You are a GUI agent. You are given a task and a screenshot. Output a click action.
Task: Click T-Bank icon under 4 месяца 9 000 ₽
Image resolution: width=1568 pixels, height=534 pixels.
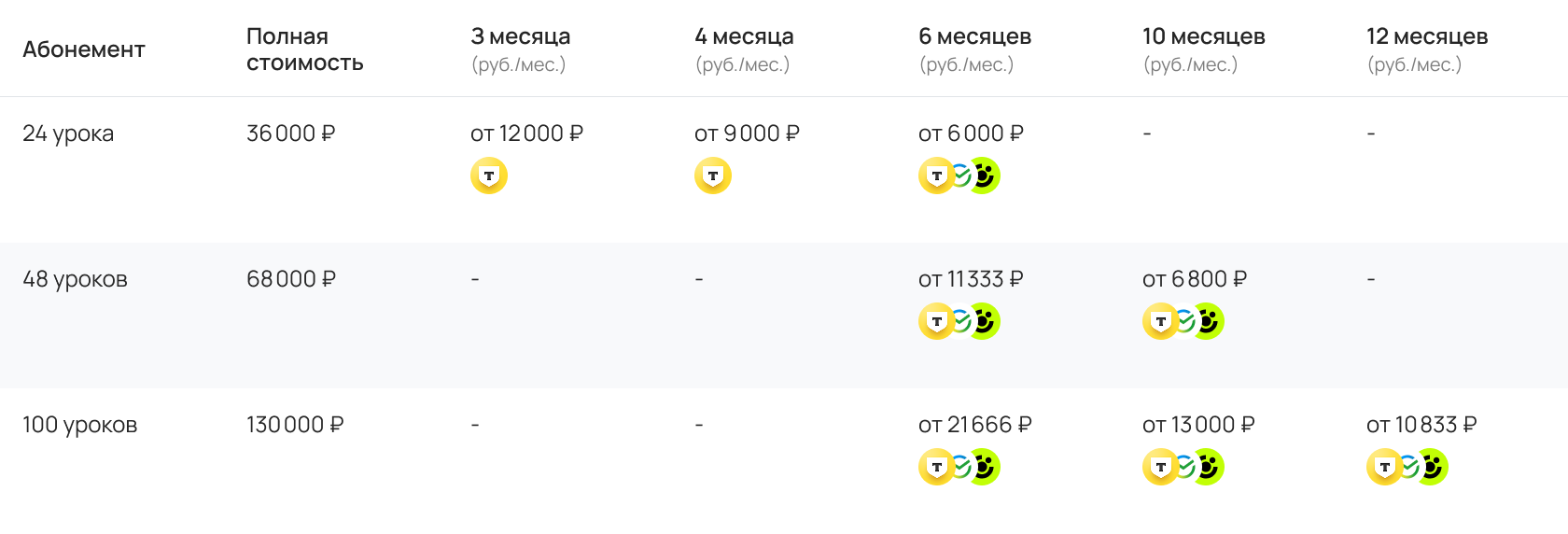point(713,176)
